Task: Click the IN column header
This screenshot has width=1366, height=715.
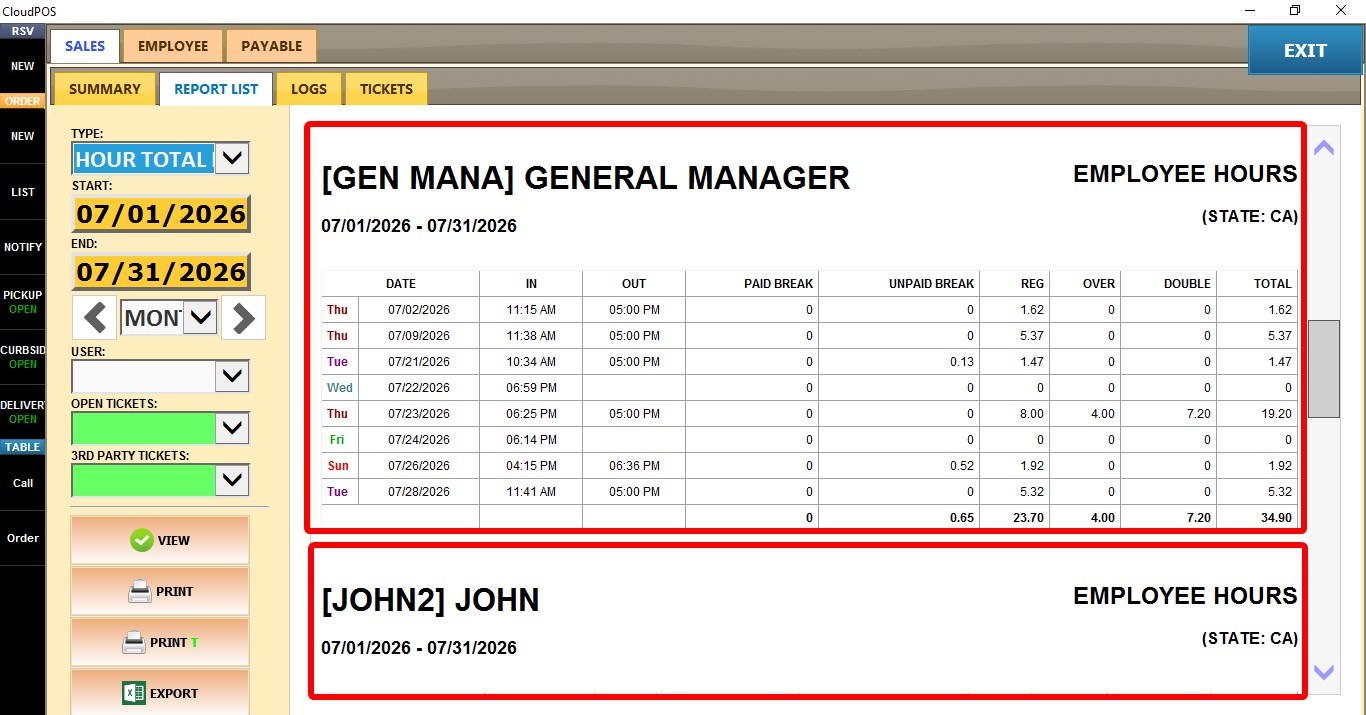Action: click(531, 284)
